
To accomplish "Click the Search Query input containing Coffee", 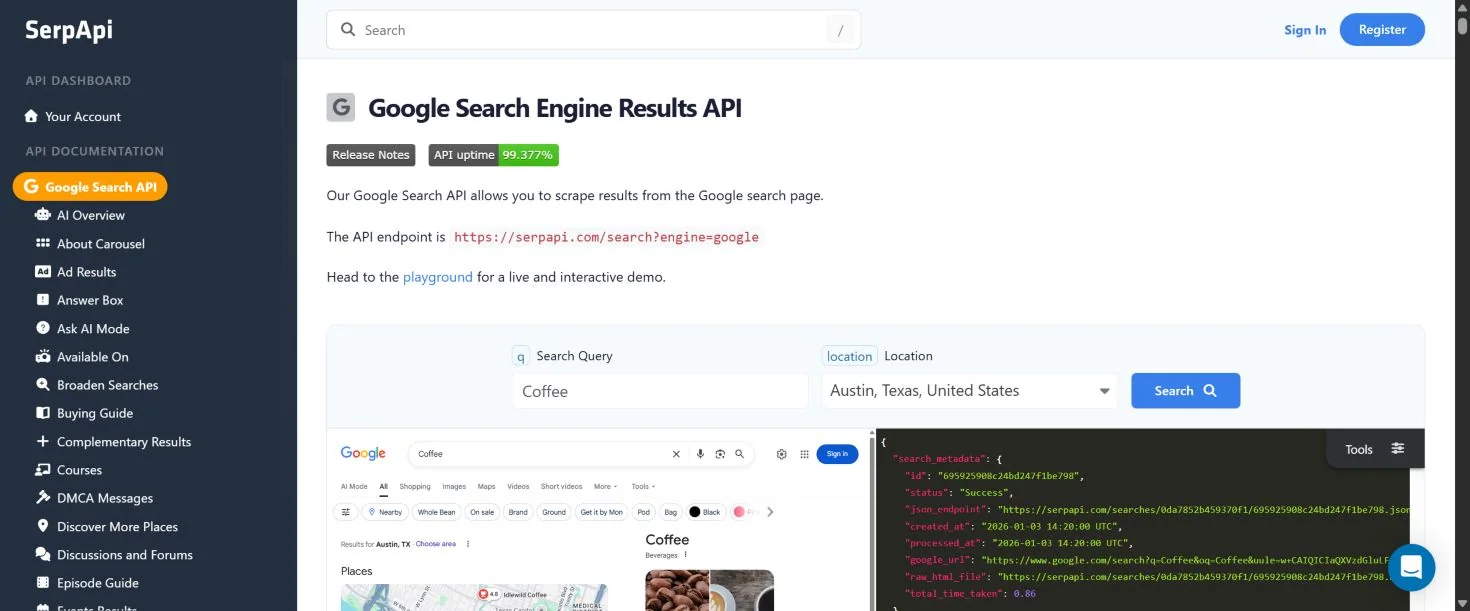I will 660,391.
